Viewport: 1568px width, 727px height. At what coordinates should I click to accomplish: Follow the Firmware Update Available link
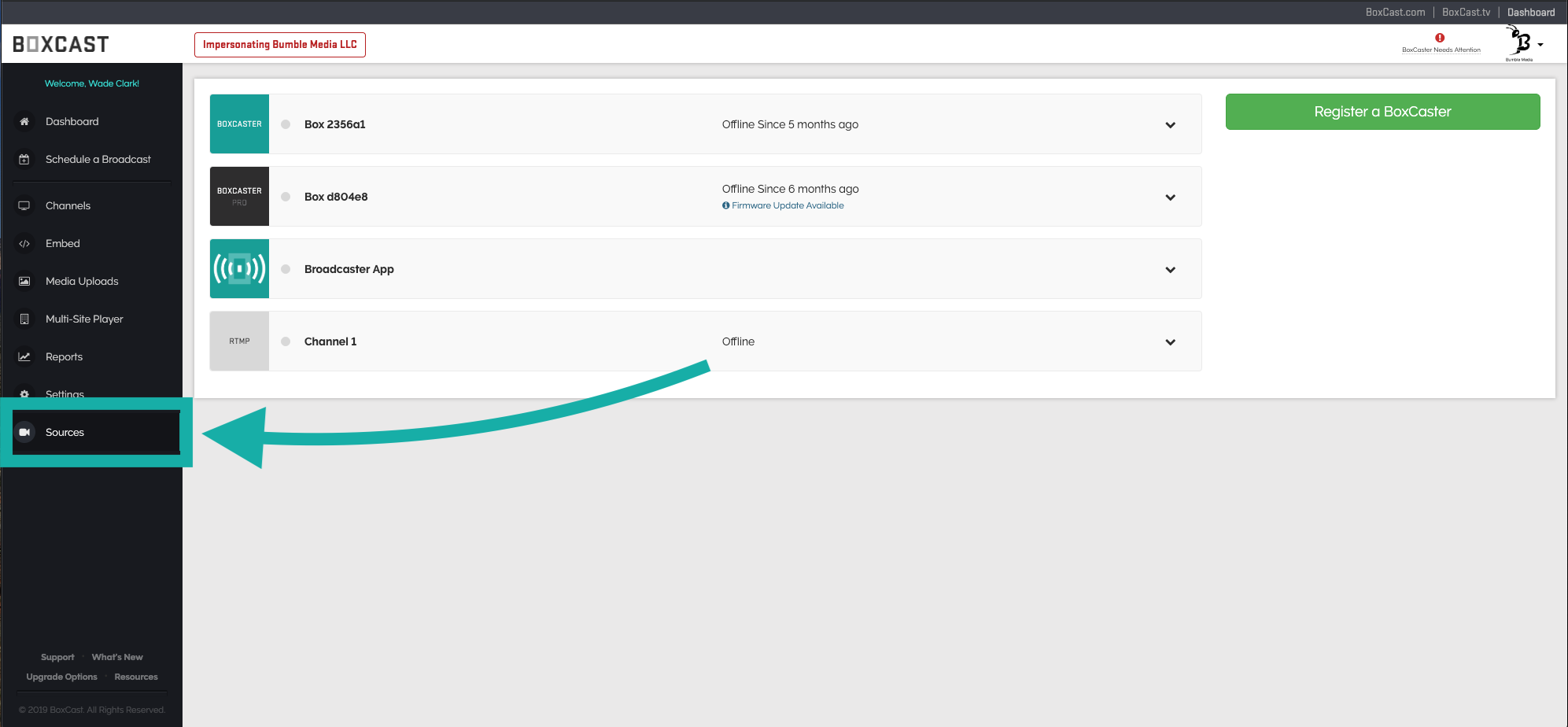tap(787, 205)
